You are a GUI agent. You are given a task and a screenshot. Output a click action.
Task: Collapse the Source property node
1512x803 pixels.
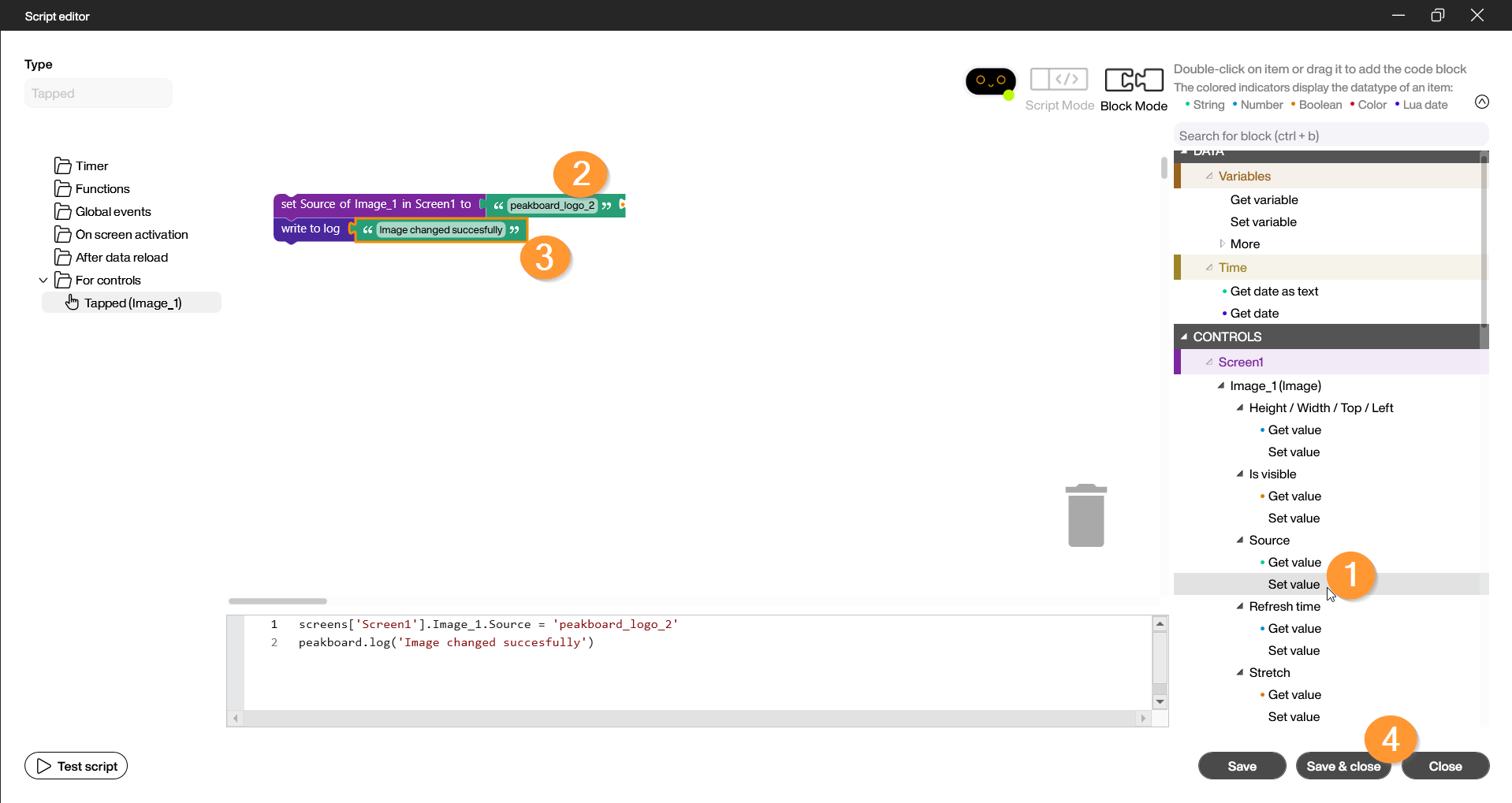1240,541
